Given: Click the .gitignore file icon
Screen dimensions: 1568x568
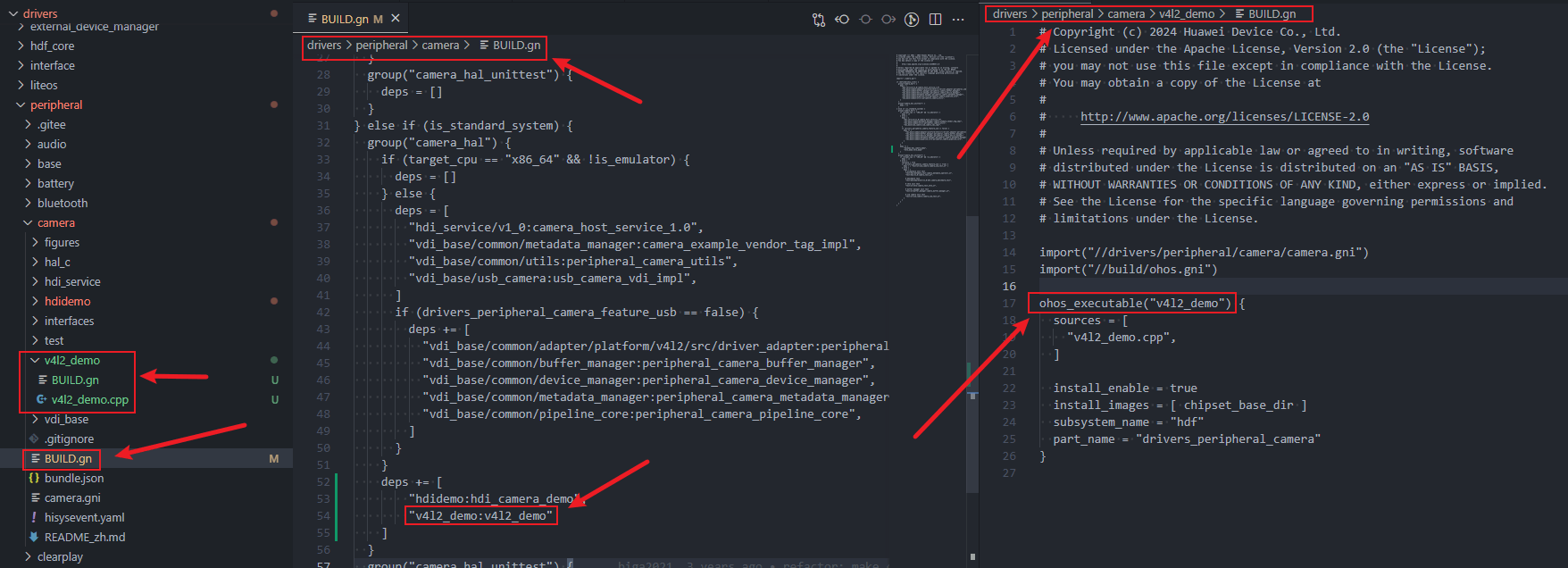Looking at the screenshot, I should pyautogui.click(x=34, y=439).
